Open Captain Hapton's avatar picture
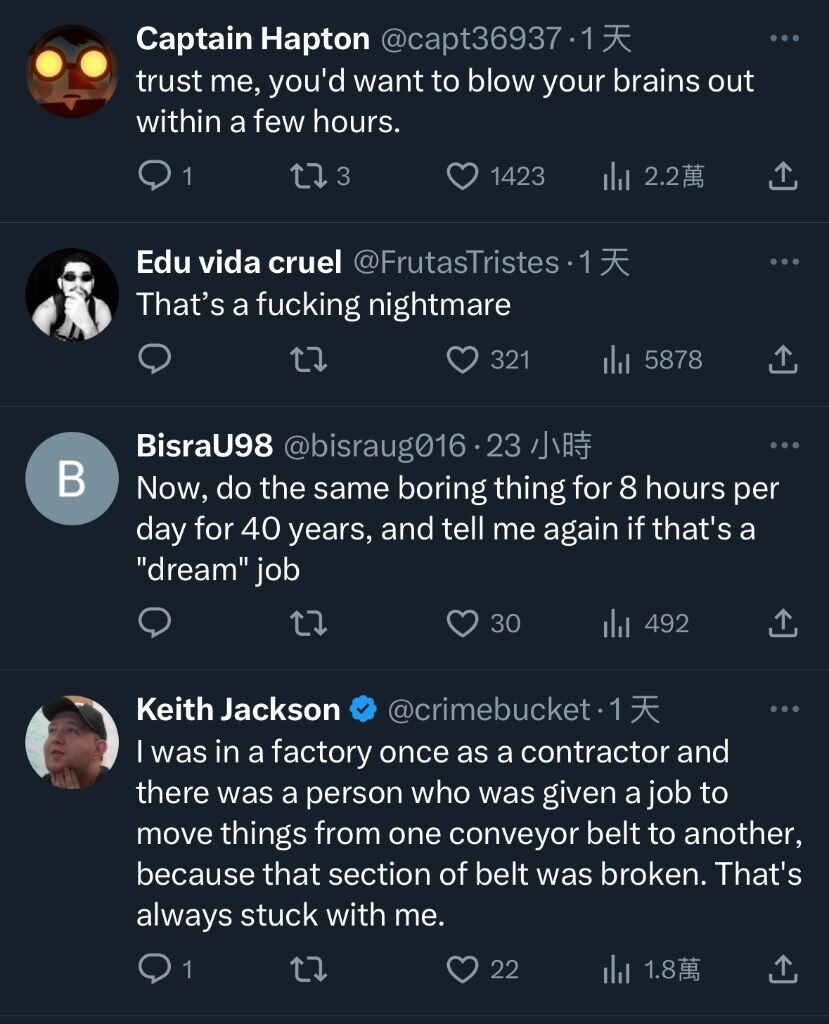The height and width of the screenshot is (1024, 829). 71,70
